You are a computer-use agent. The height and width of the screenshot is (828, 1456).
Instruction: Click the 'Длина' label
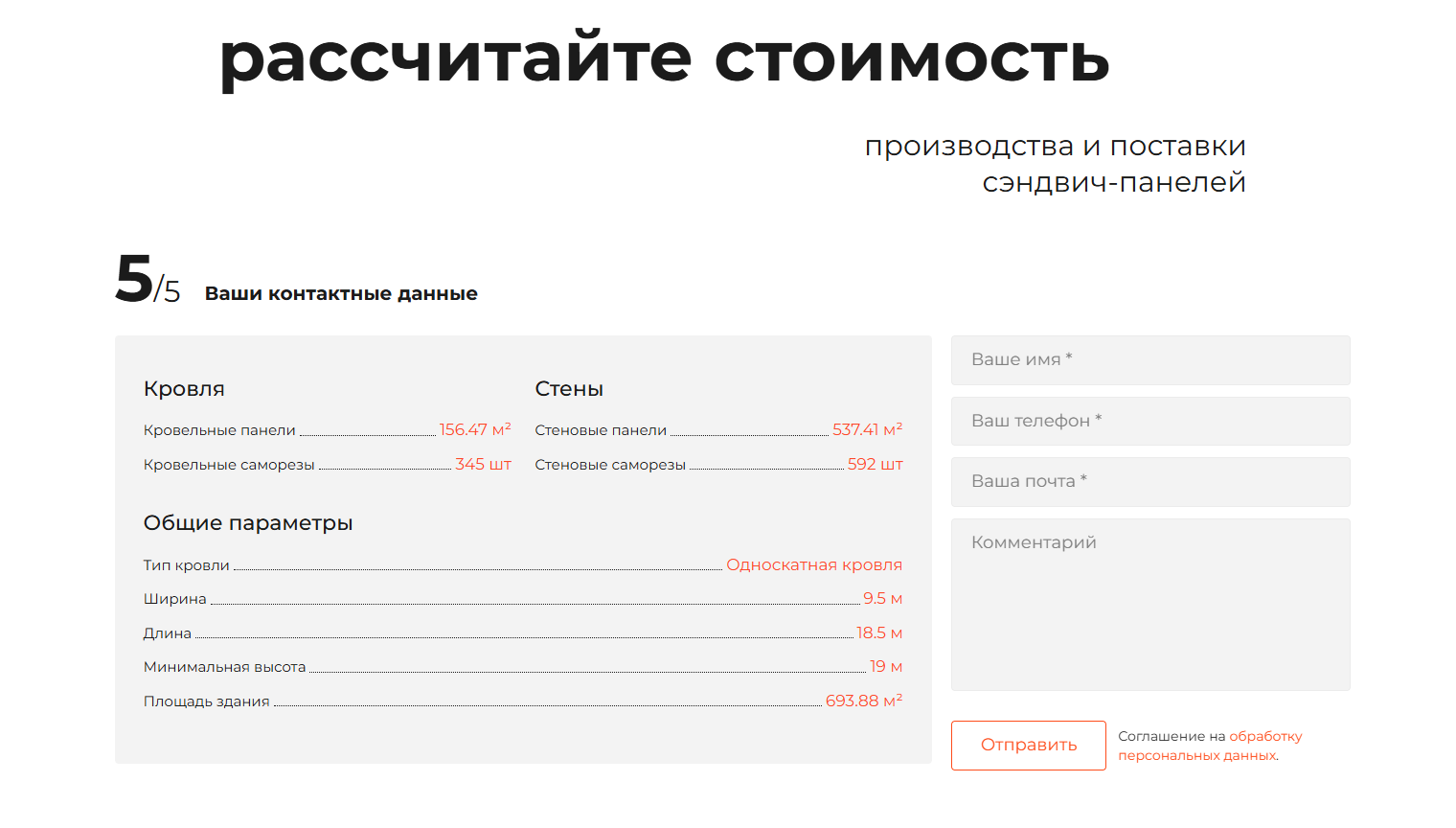[168, 633]
